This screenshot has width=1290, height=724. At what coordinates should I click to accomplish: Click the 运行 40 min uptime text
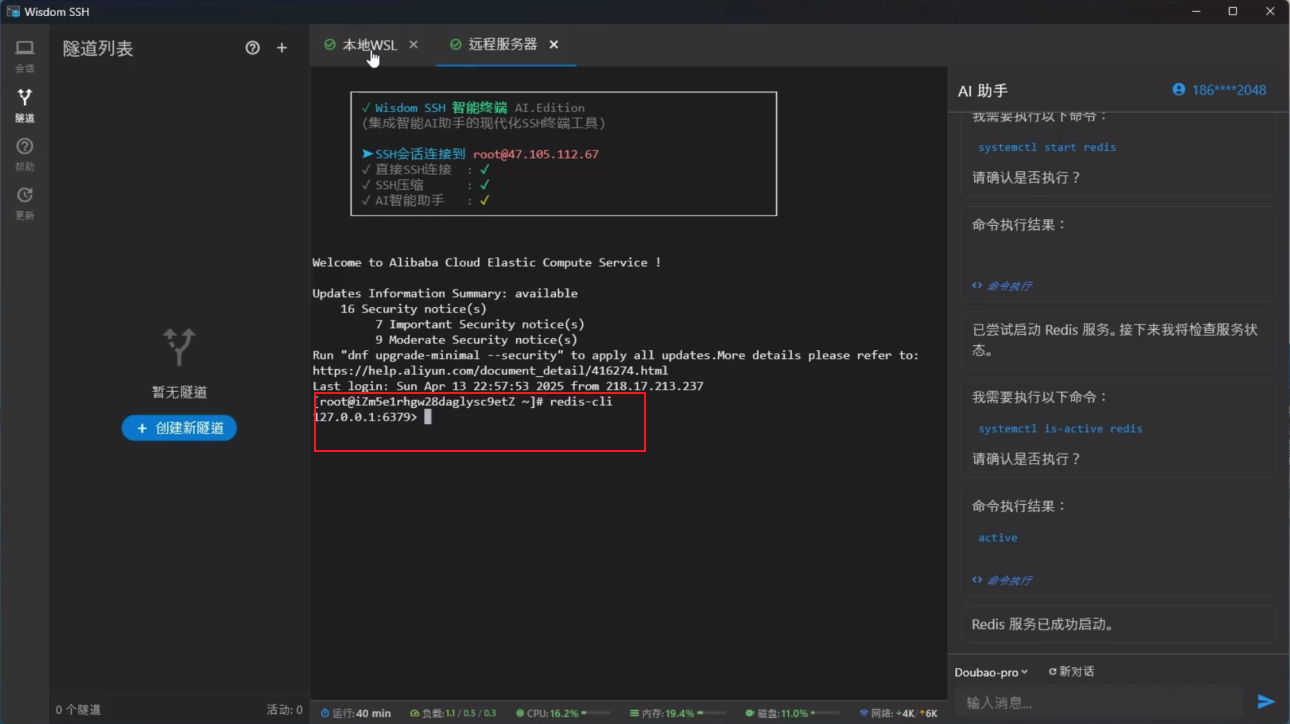tap(362, 713)
